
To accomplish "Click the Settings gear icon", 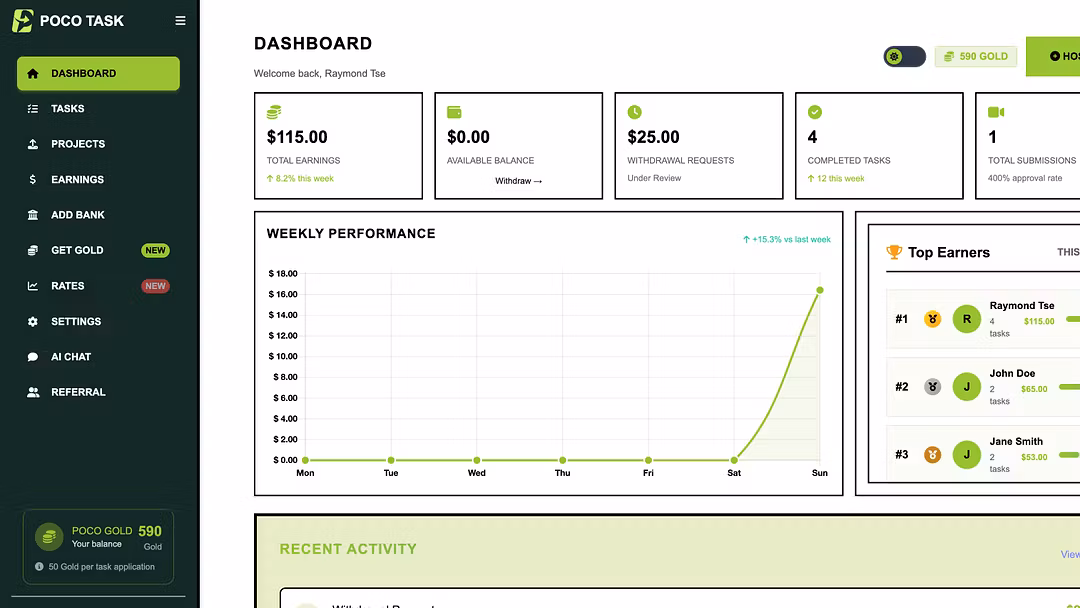I will coord(32,322).
